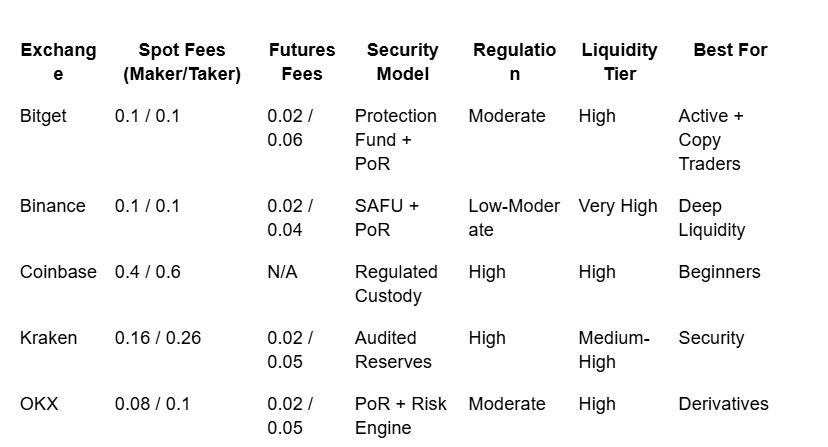Click the Spot Fees (Maker/Taker) header
The image size is (828, 447).
point(182,62)
